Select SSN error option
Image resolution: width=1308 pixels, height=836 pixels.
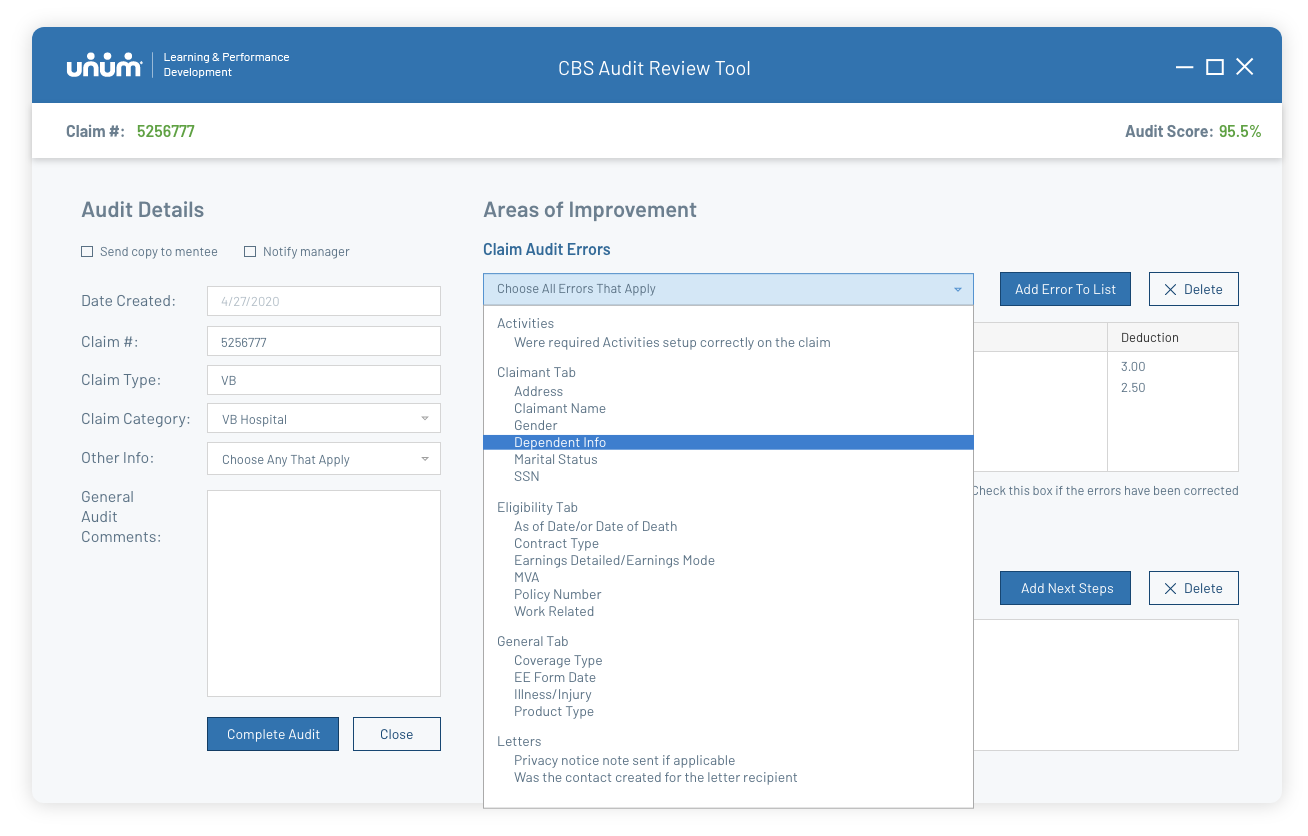click(527, 476)
